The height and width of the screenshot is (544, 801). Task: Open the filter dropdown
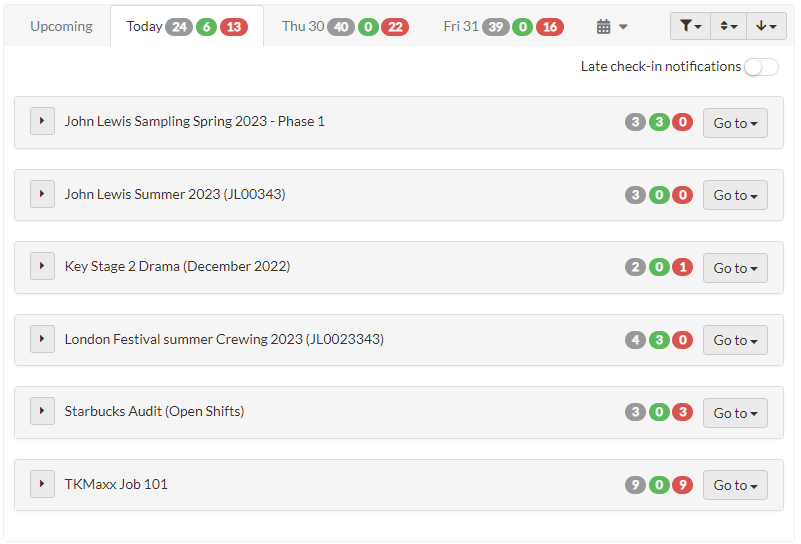tap(690, 26)
